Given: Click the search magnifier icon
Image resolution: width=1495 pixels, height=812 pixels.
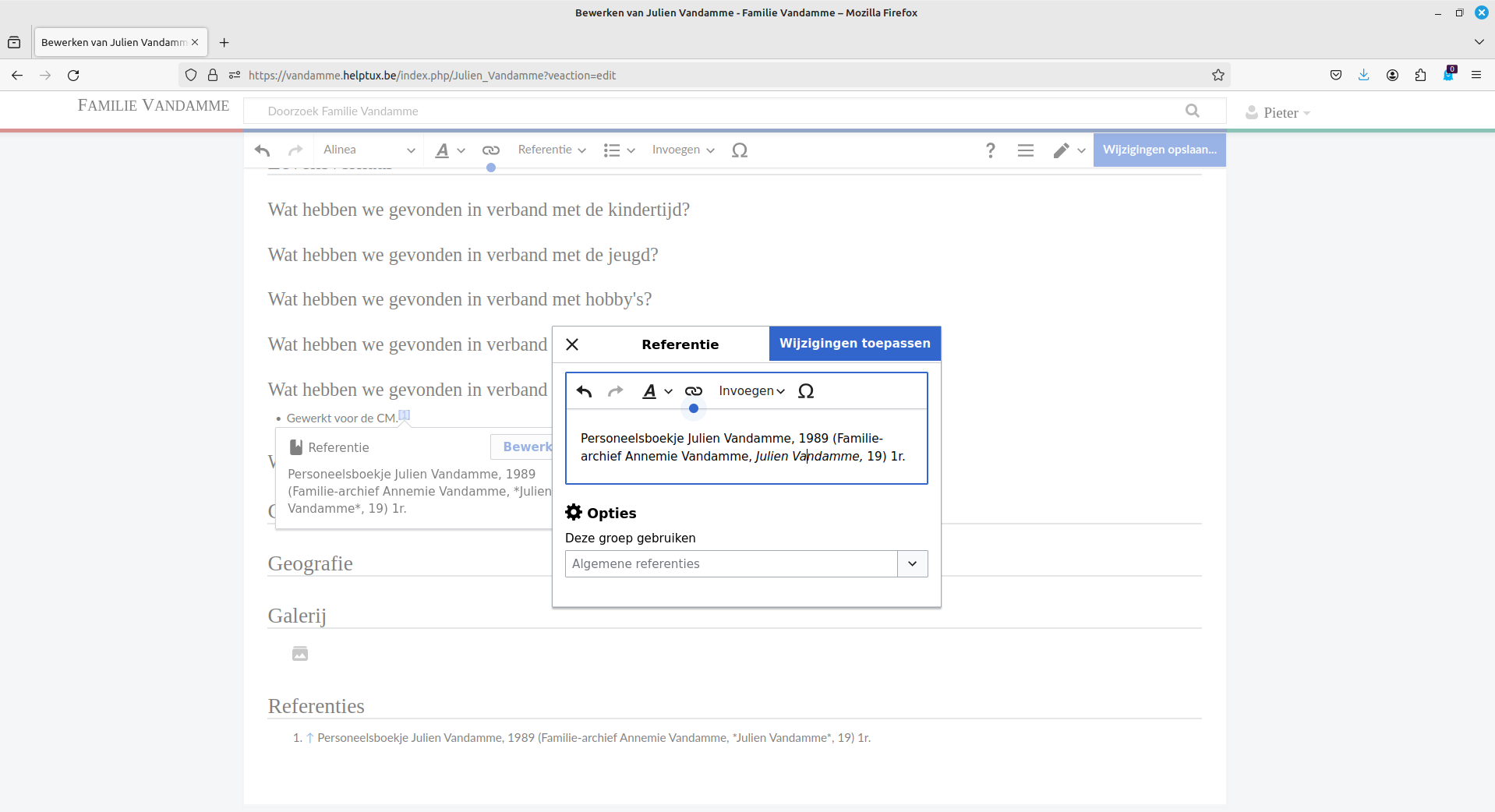Looking at the screenshot, I should pos(1192,111).
